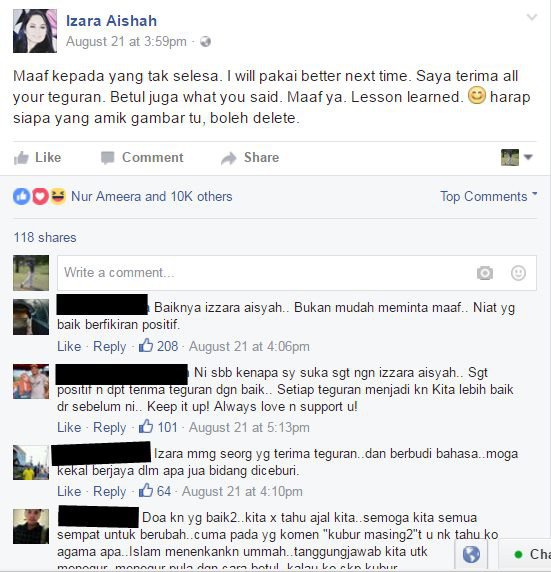The image size is (551, 572).
Task: Click the Like thumbs-up icon under post
Action: point(21,158)
